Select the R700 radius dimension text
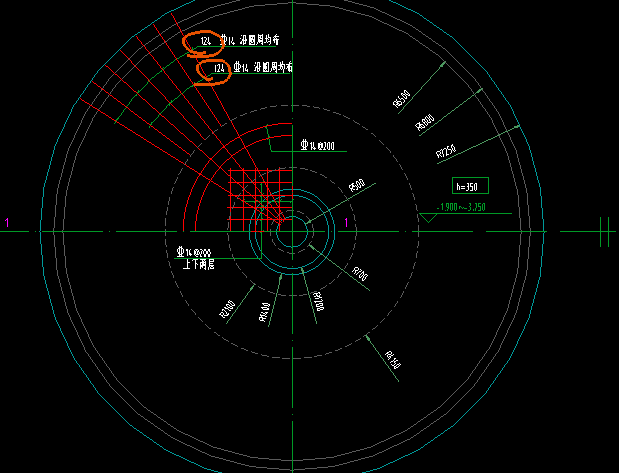Image resolution: width=619 pixels, height=473 pixels. 360,273
